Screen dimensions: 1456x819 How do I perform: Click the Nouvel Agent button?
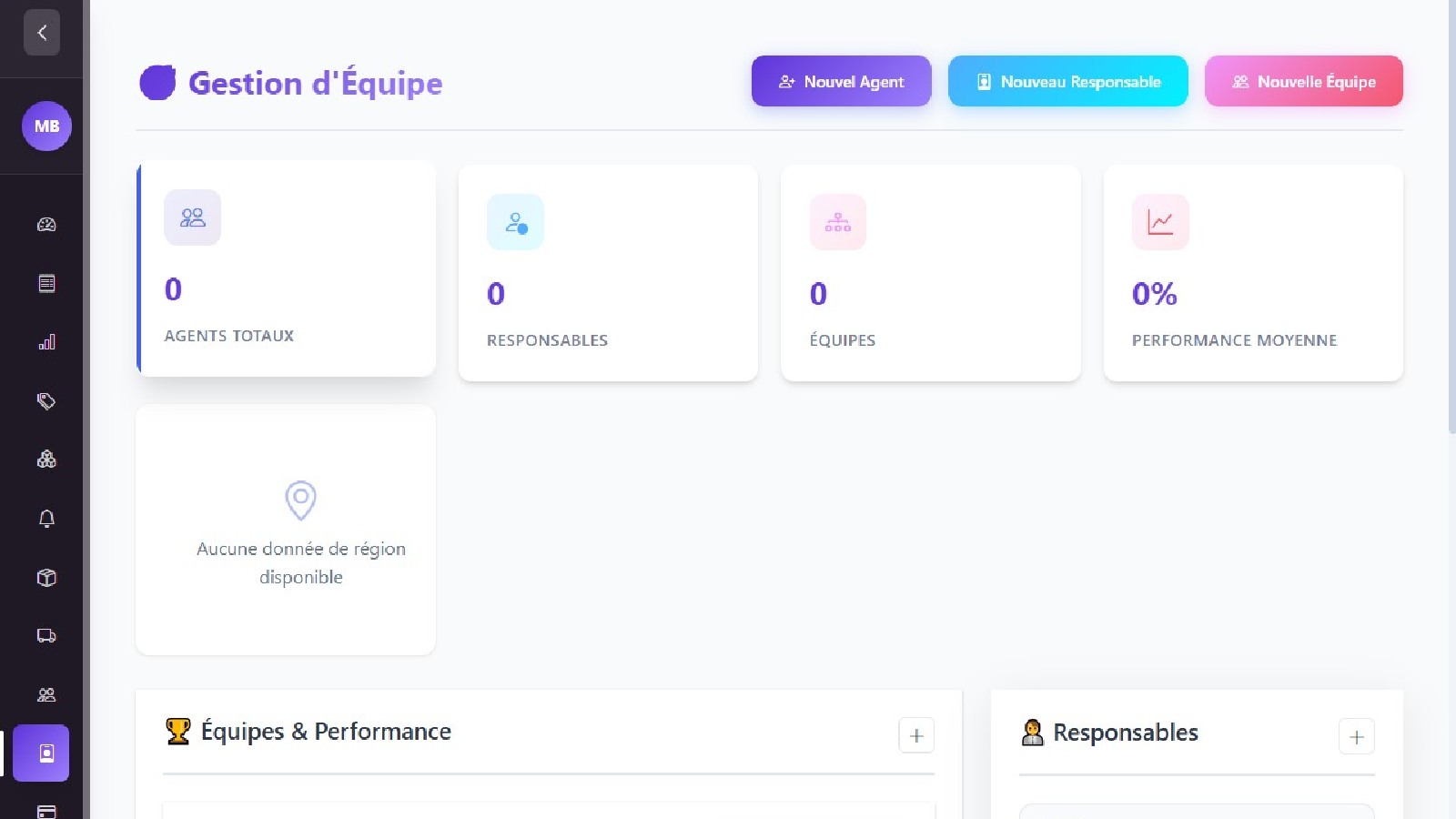tap(841, 82)
